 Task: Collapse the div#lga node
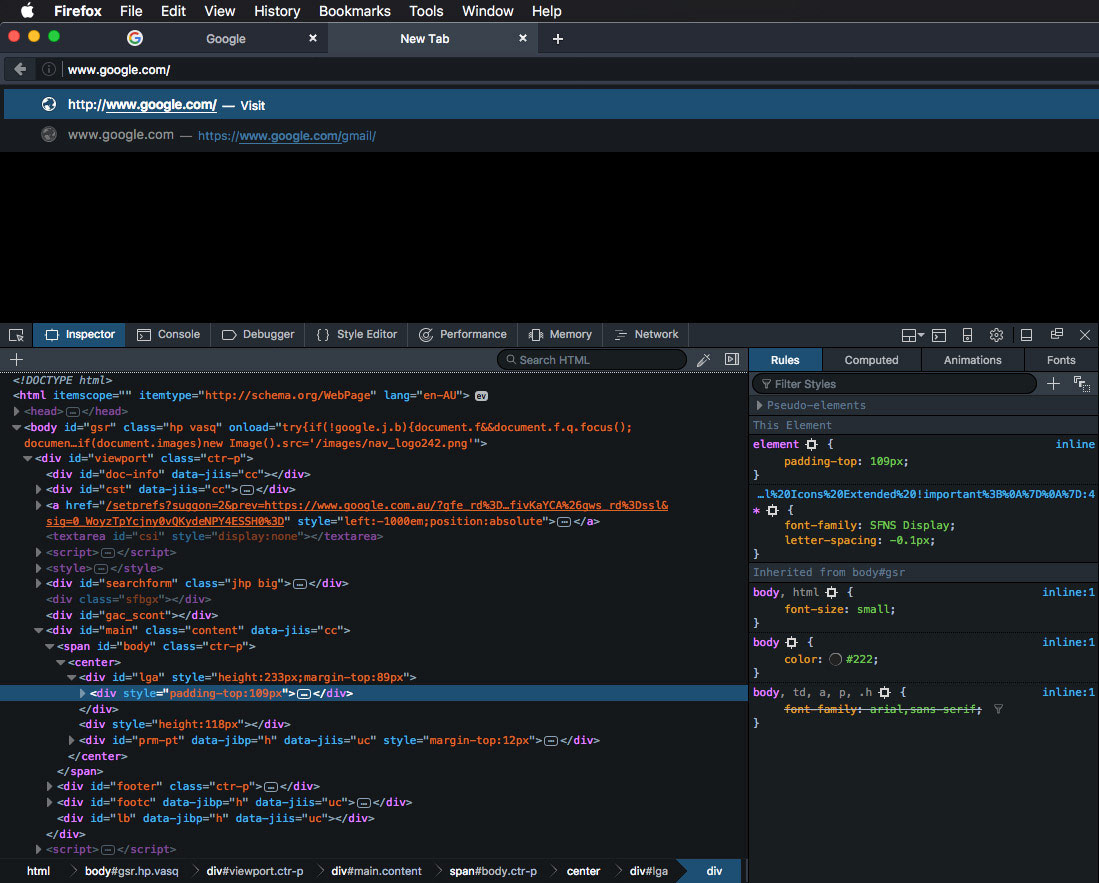(x=71, y=677)
